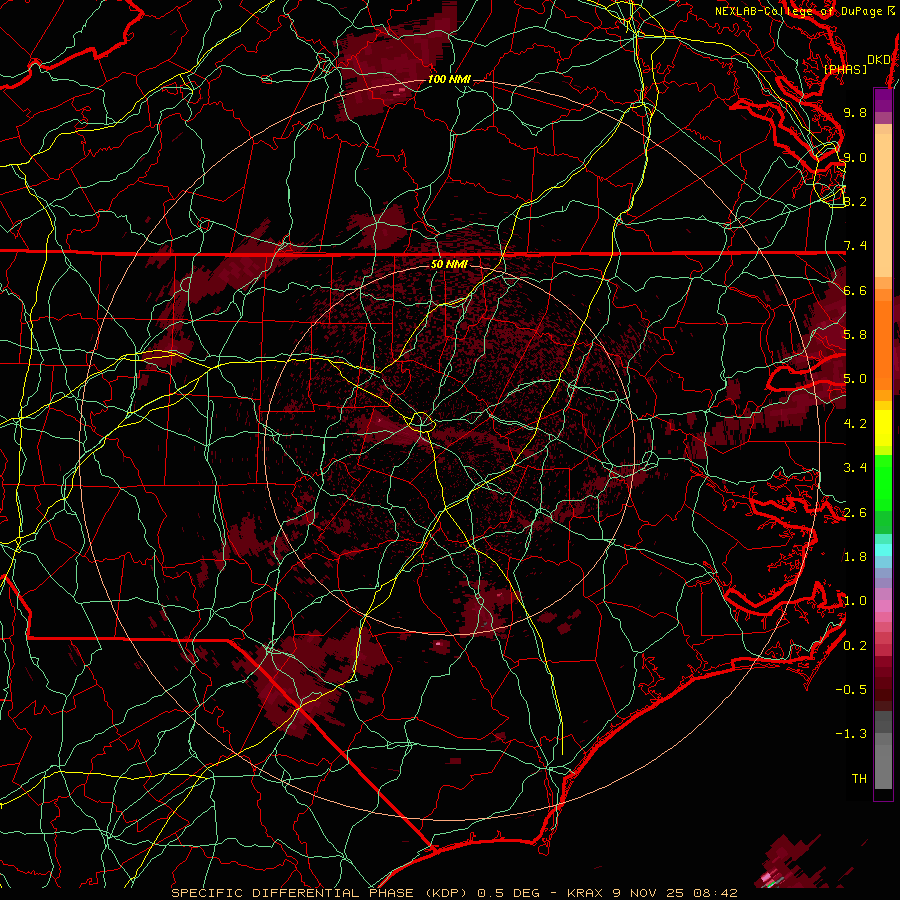Click the 5.0 value on the scale

855,379
